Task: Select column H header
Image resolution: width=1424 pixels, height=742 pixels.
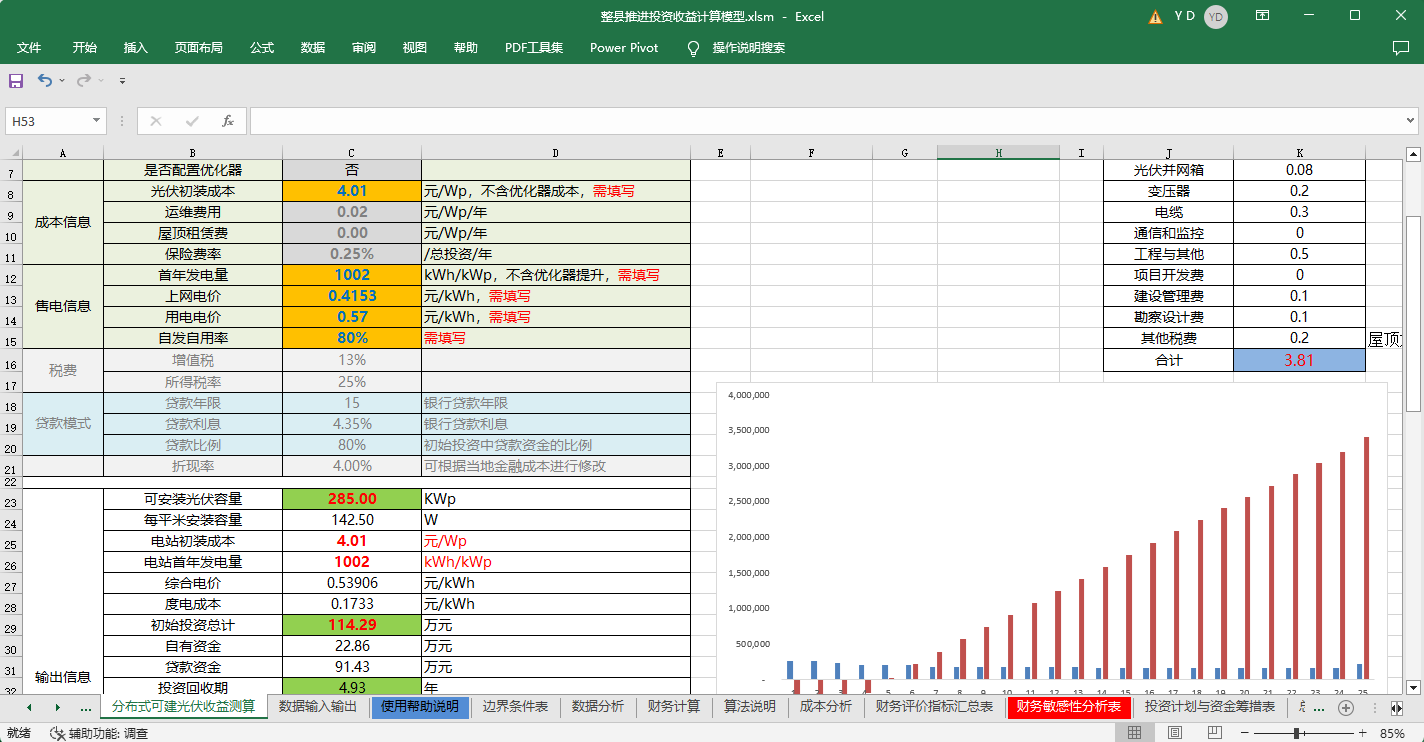Action: click(998, 153)
